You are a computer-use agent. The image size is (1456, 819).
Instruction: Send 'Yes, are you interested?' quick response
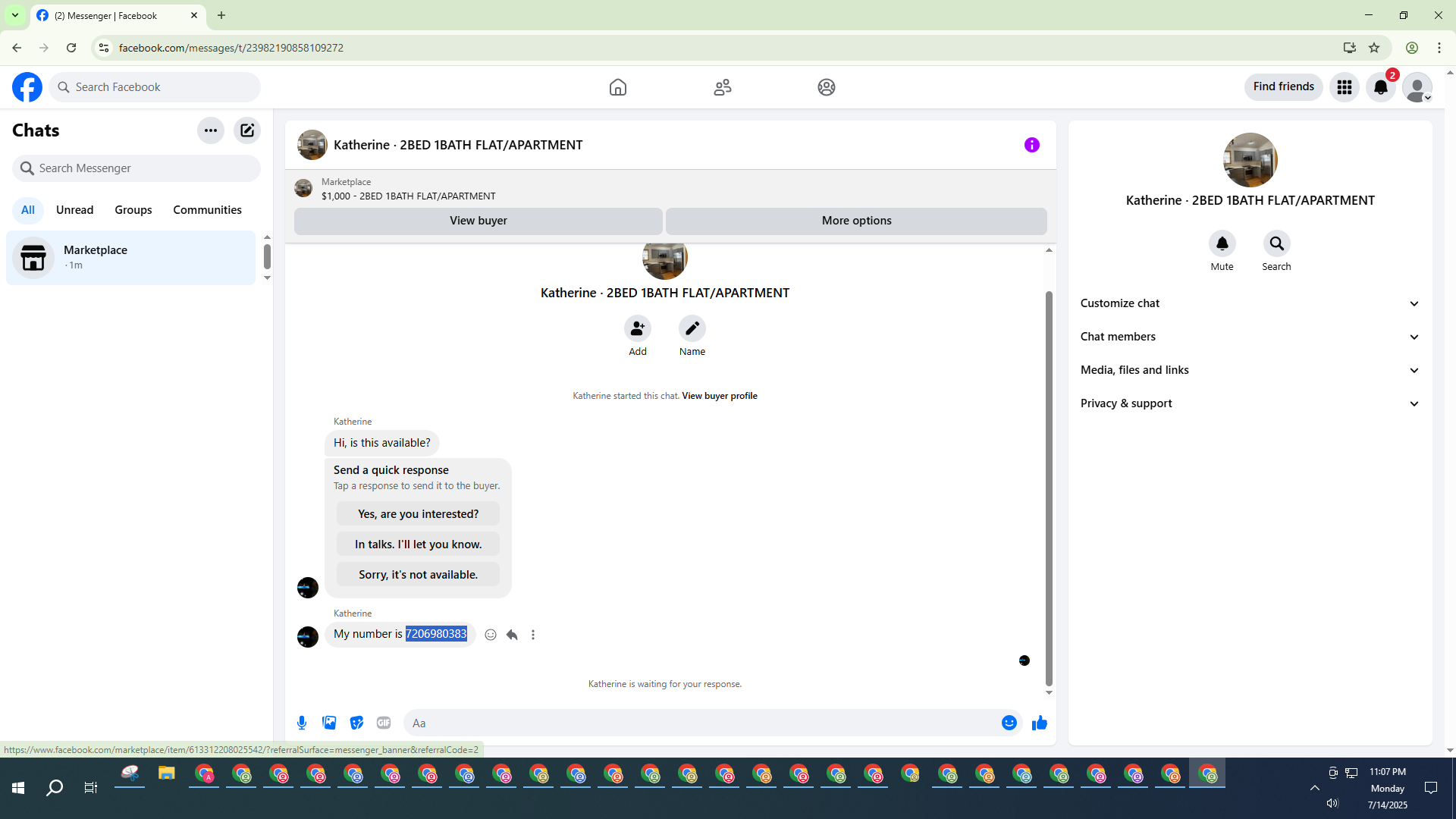[418, 514]
